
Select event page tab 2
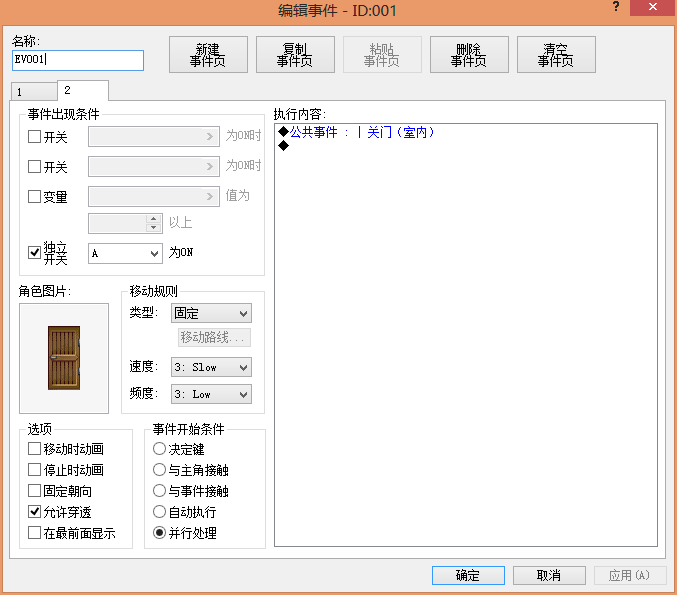tap(83, 90)
